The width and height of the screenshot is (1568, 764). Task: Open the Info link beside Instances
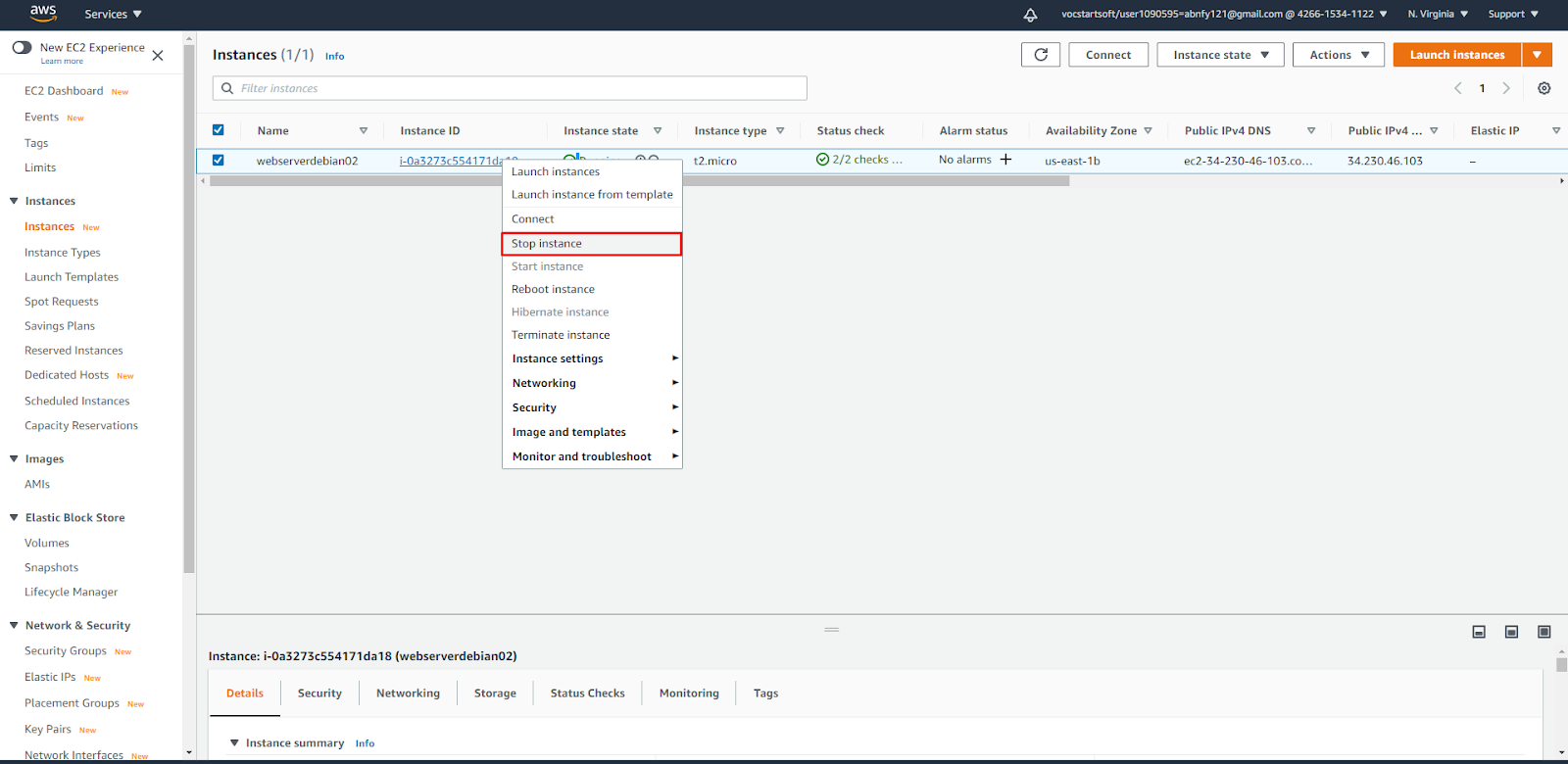click(334, 57)
